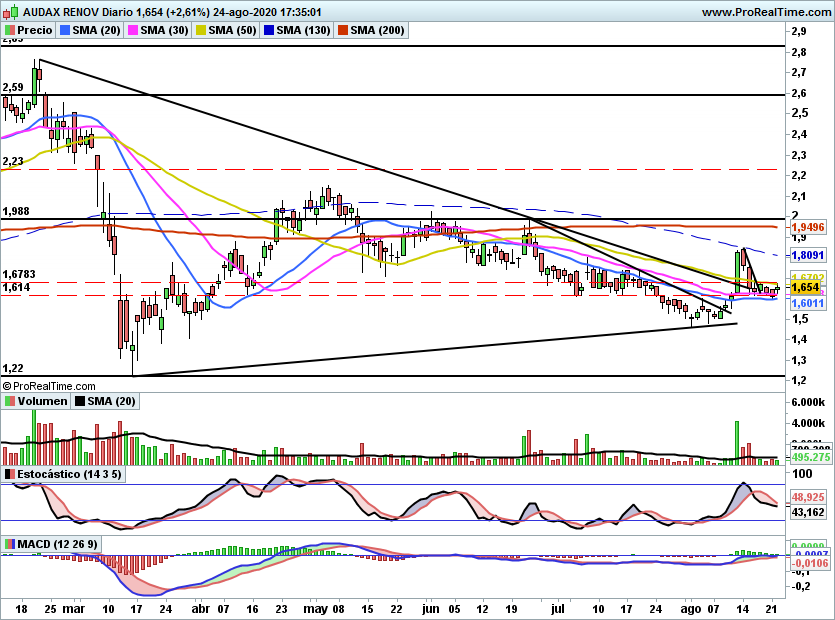
Task: Click the candlestick icon beside Precio
Action: coord(10,30)
